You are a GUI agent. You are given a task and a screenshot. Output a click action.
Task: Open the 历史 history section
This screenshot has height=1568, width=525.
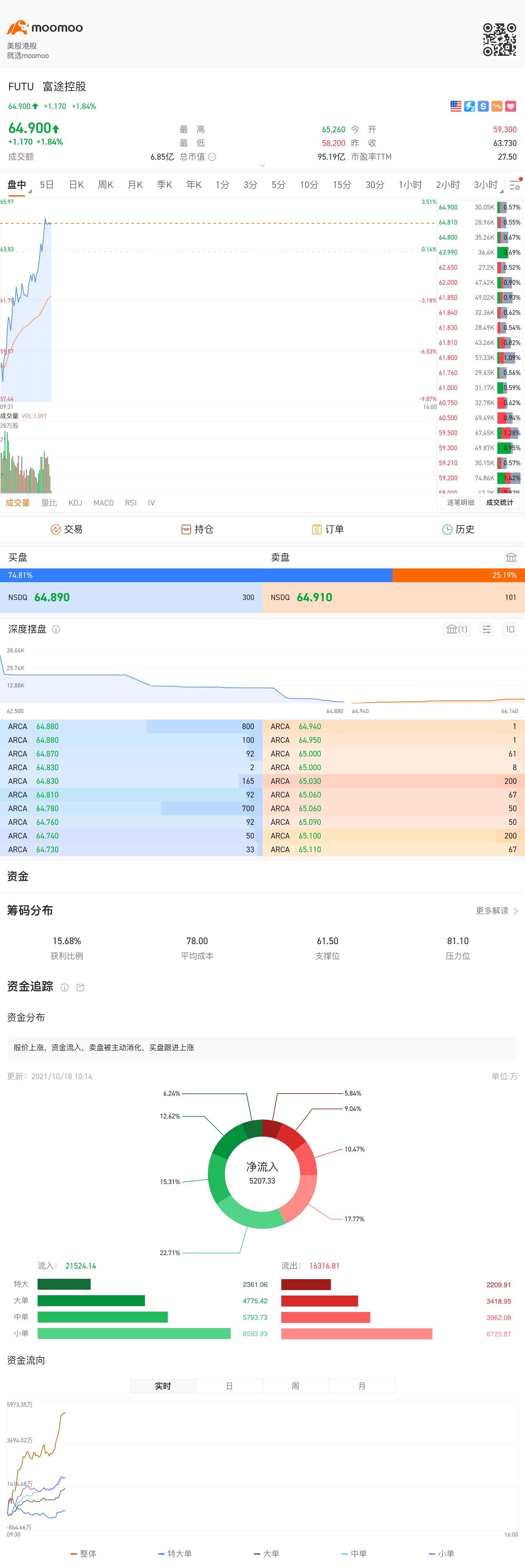tap(458, 529)
